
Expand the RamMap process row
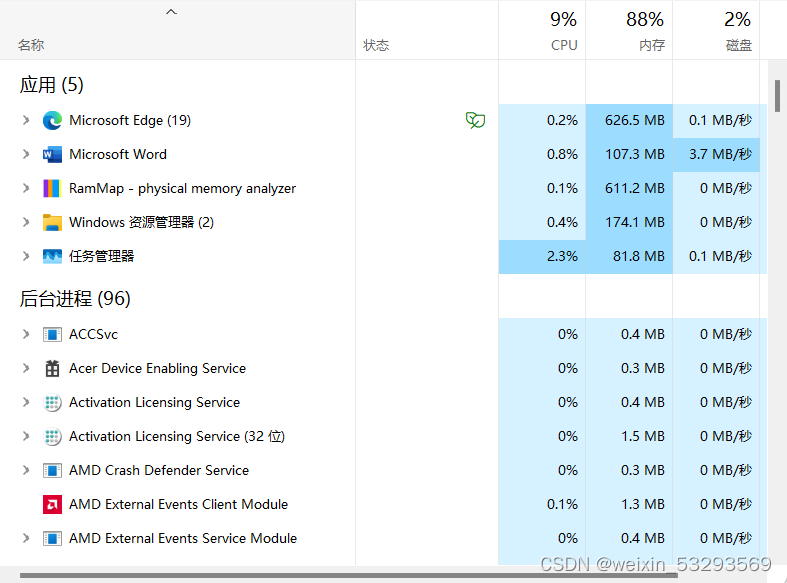26,189
